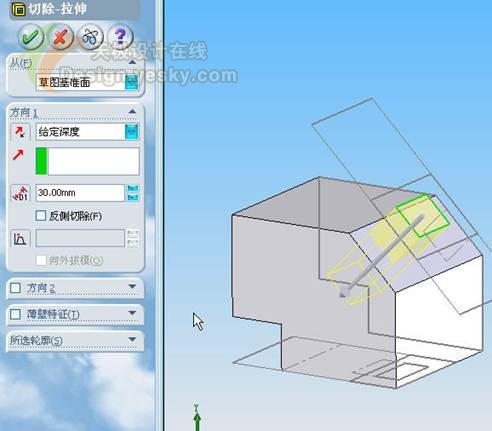Viewport: 492px width, 431px height.
Task: Cancel the cut-extrude with red X
Action: pos(60,37)
